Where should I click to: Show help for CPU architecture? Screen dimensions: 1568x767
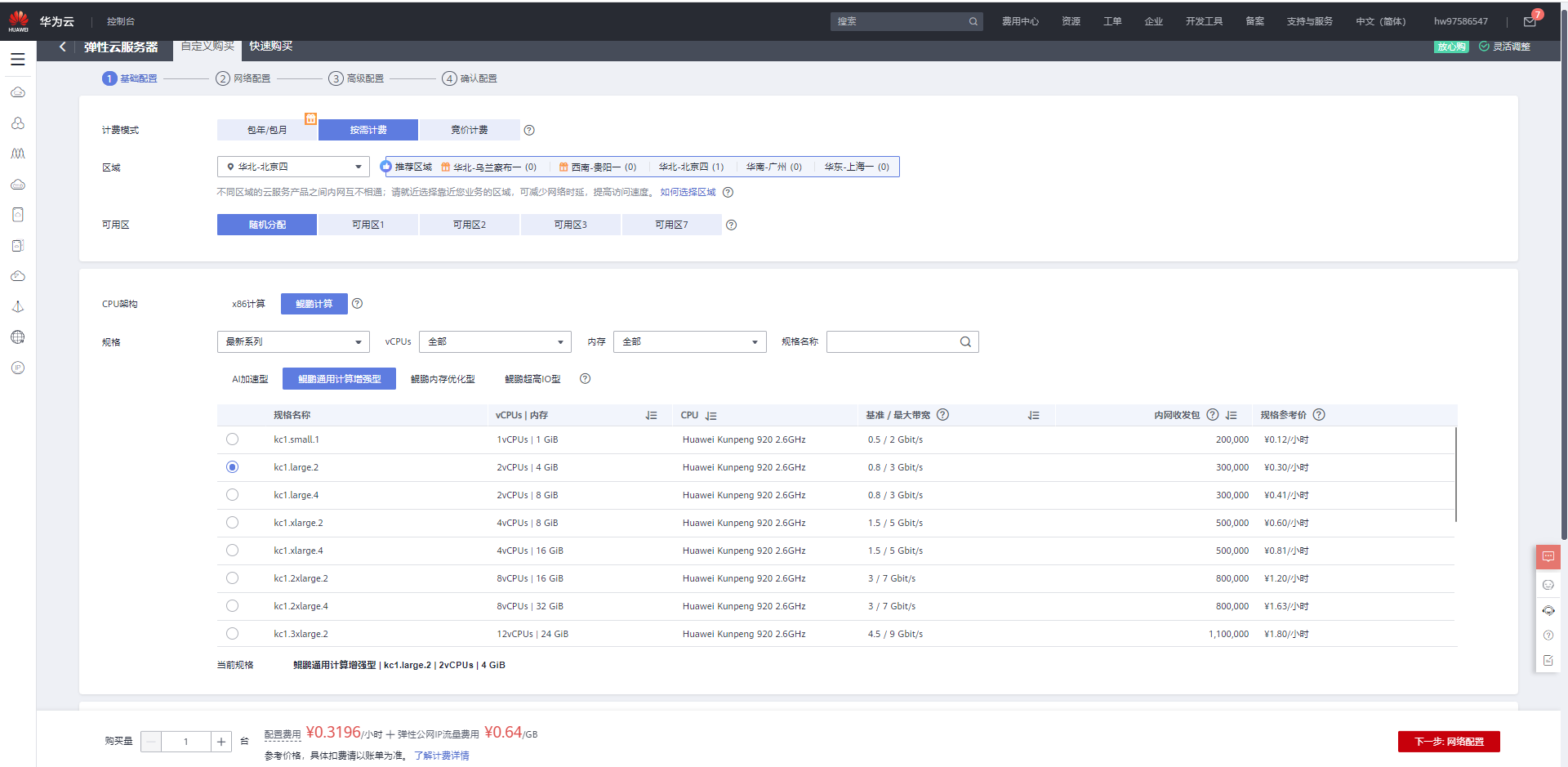(x=357, y=304)
